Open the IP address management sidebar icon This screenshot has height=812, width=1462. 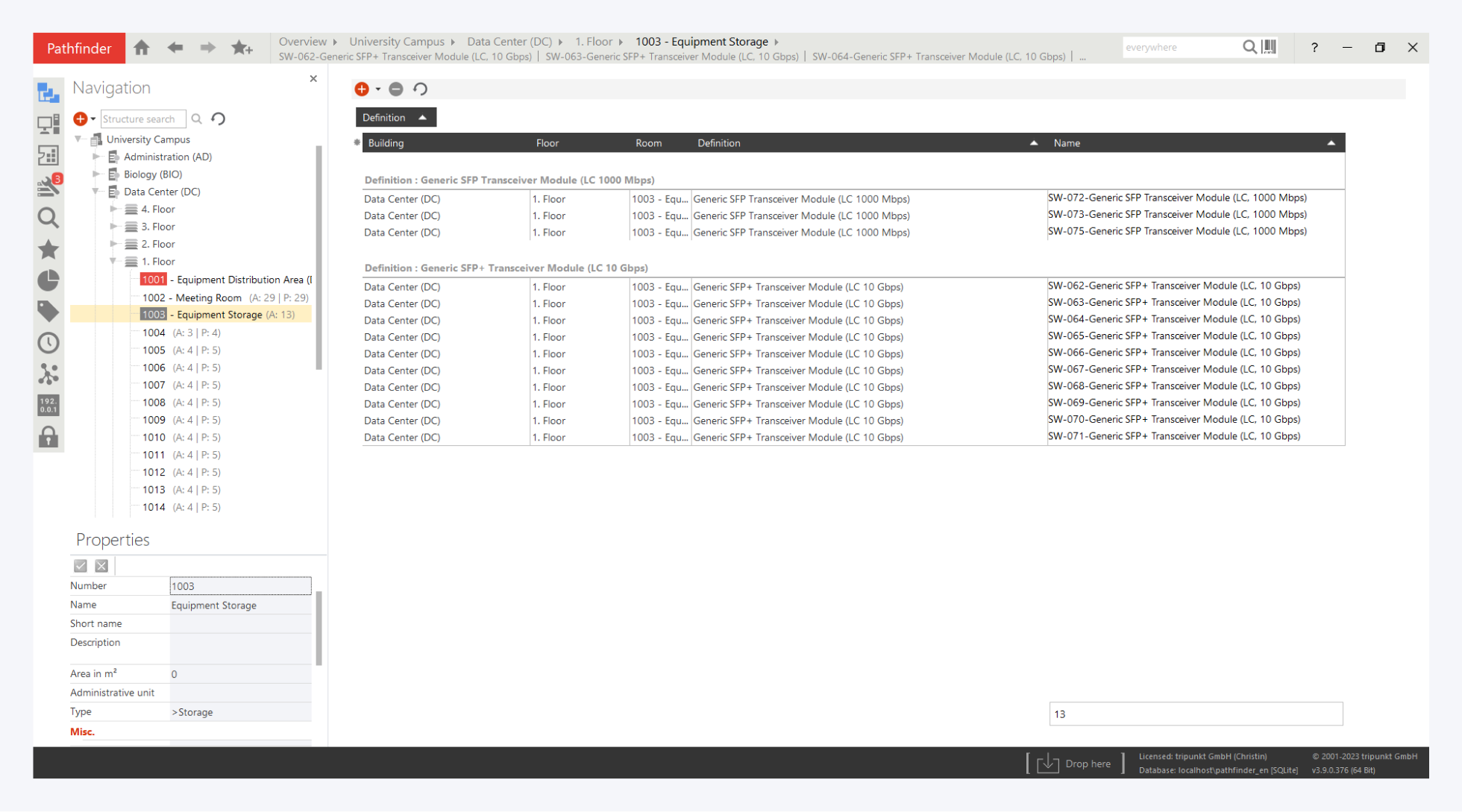pos(48,405)
